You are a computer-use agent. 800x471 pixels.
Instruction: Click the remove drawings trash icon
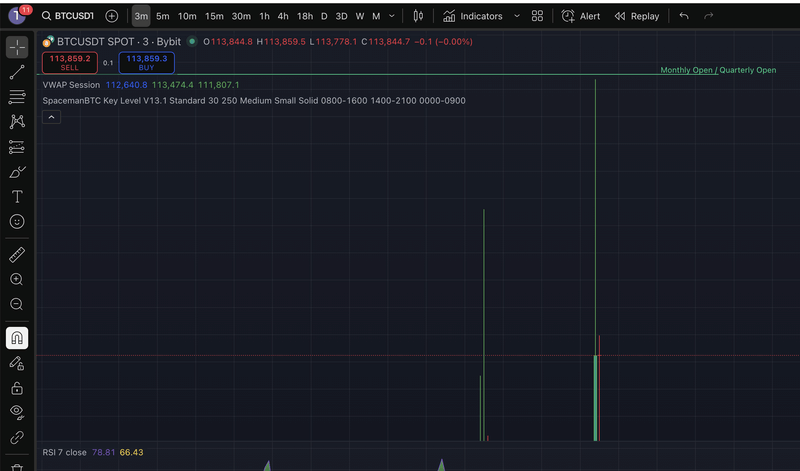(x=17, y=466)
